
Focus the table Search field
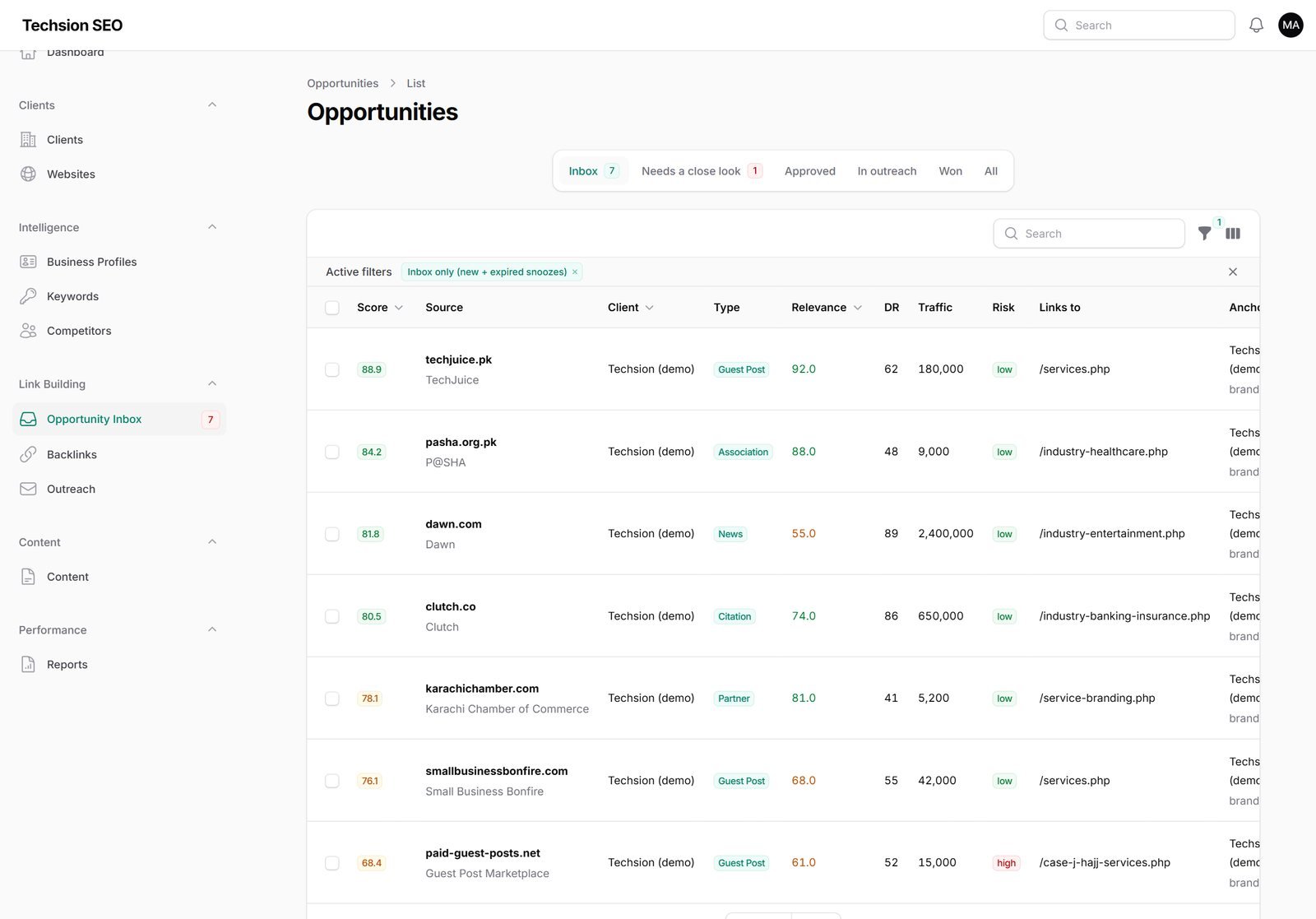pos(1089,234)
